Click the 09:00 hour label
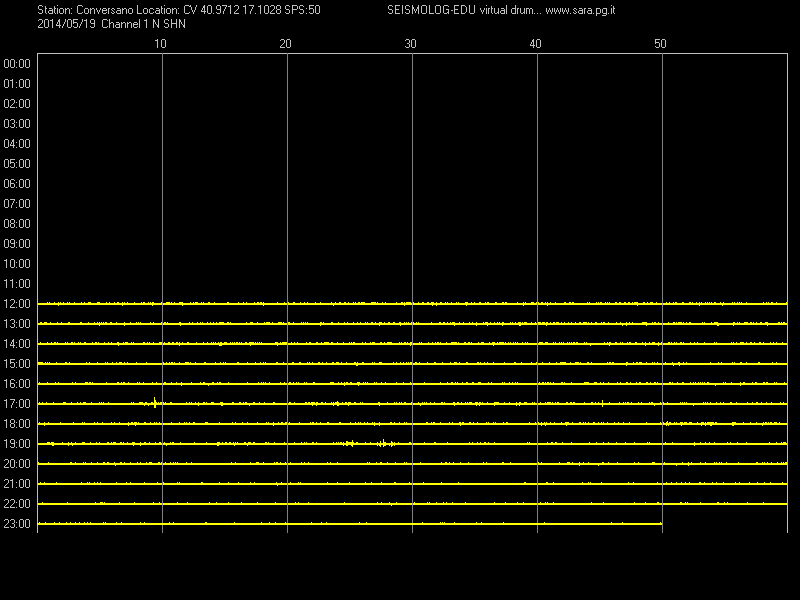This screenshot has height=600, width=800. coord(17,244)
